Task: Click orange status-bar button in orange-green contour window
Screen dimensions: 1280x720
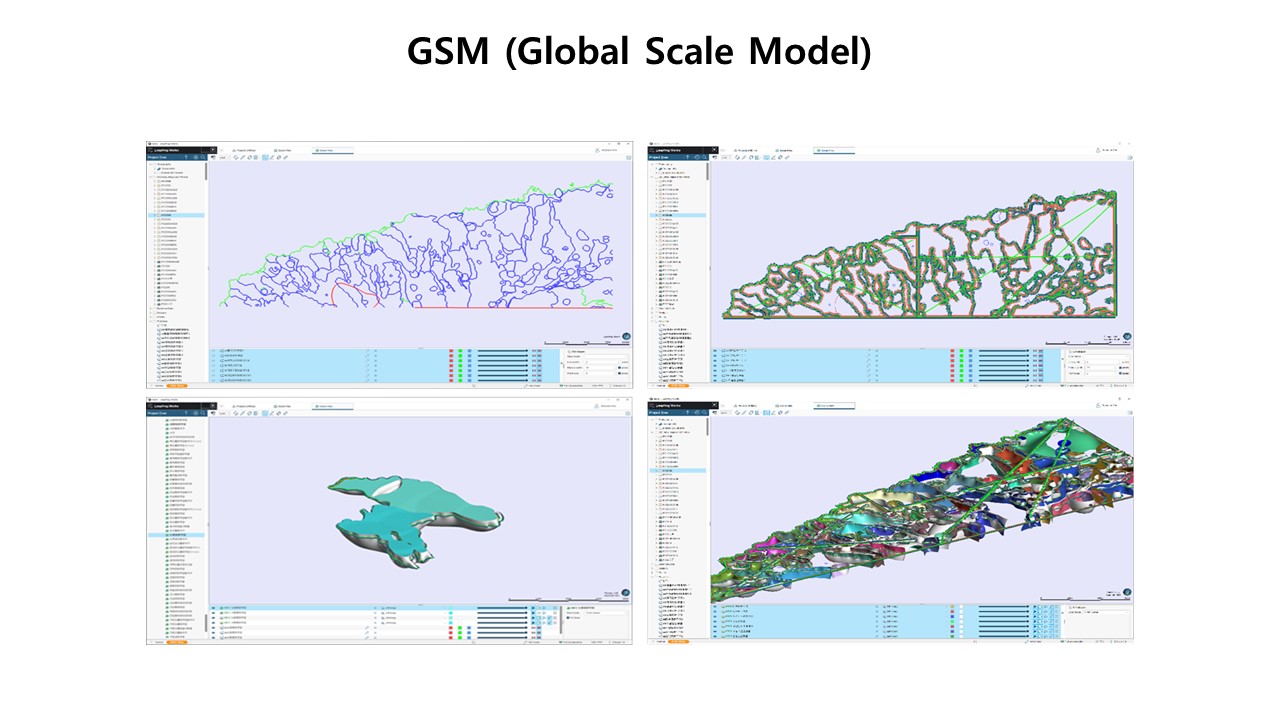Action: [678, 386]
